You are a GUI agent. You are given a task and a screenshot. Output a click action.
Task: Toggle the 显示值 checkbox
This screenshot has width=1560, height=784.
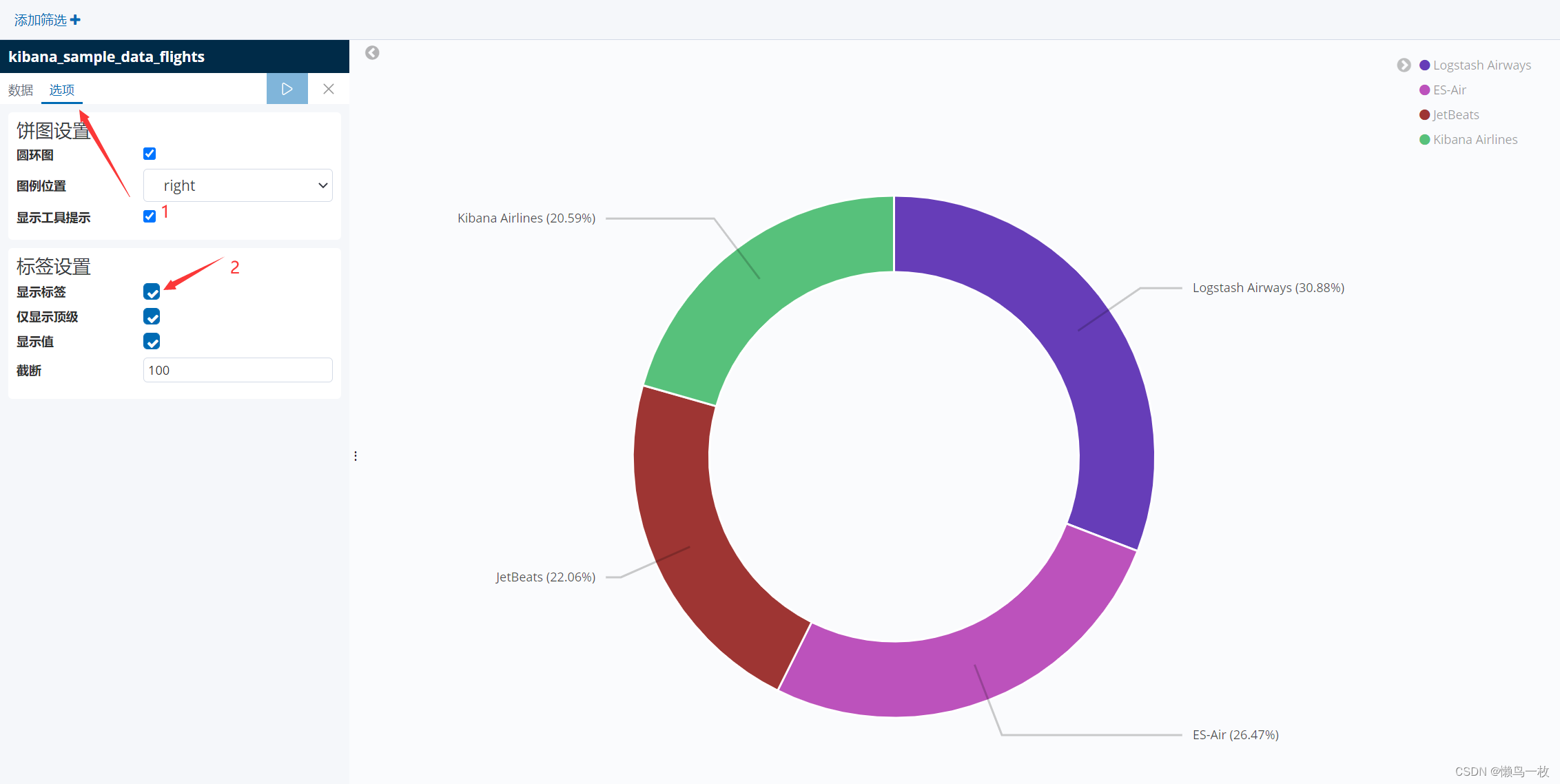pyautogui.click(x=152, y=341)
